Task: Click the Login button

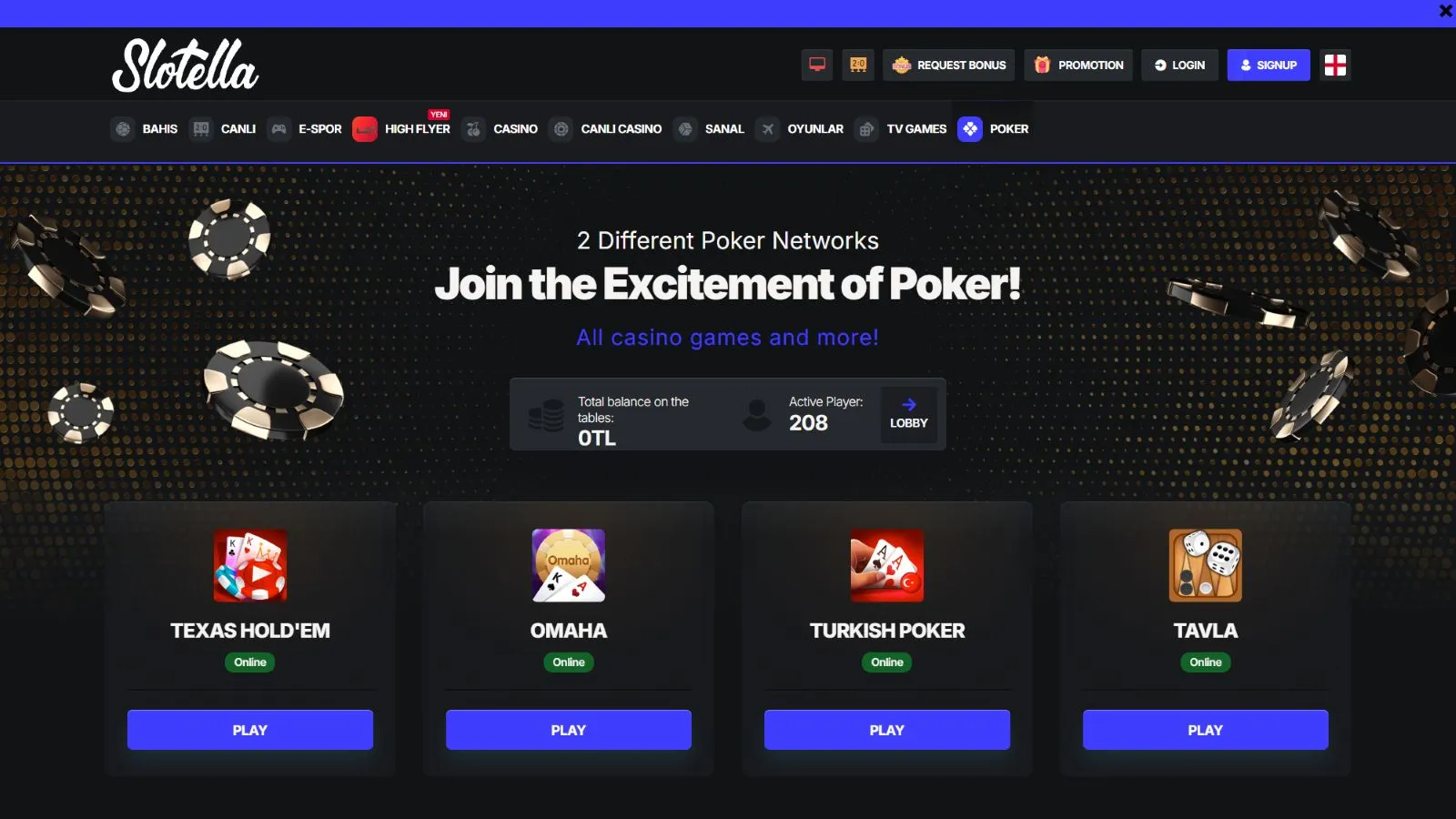Action: tap(1179, 65)
